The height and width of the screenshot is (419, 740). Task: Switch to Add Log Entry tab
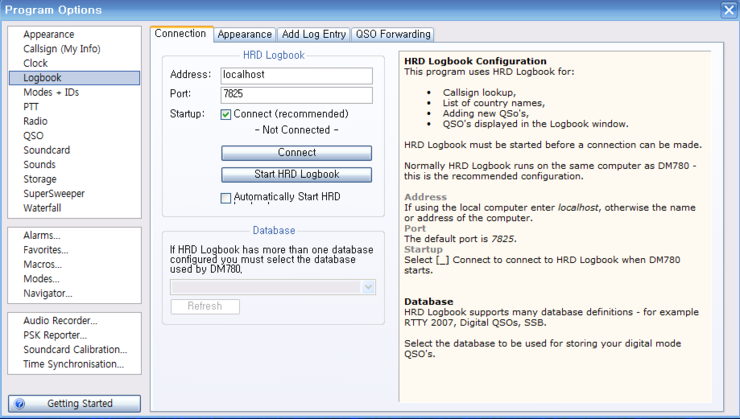pyautogui.click(x=314, y=34)
